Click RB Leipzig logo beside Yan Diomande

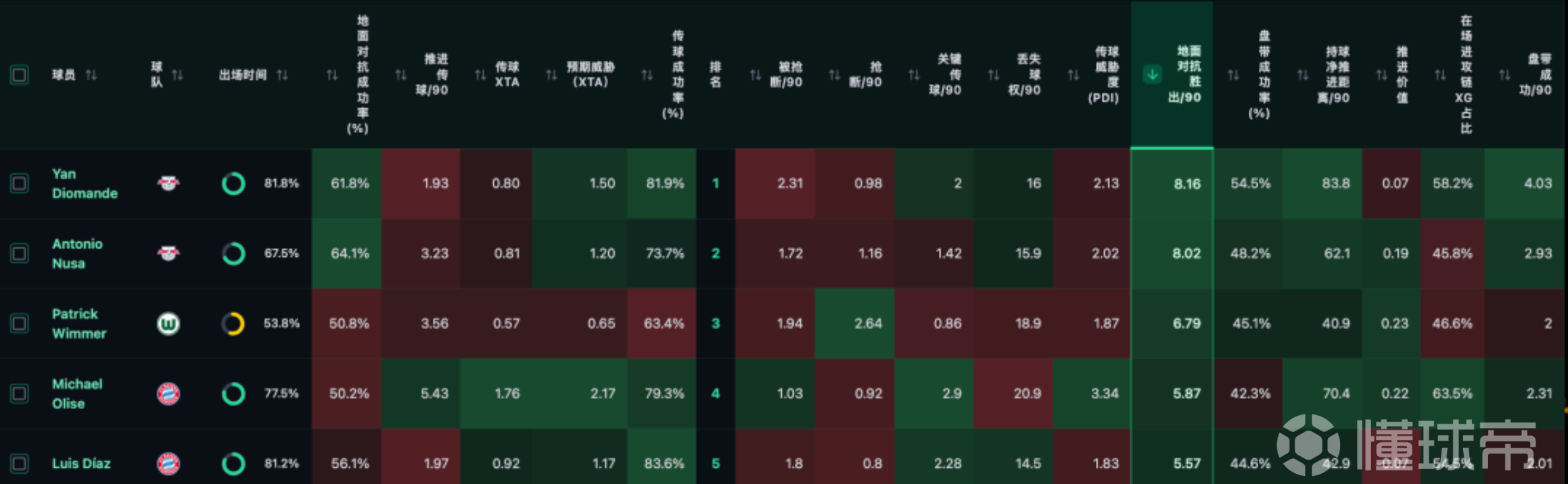point(168,183)
